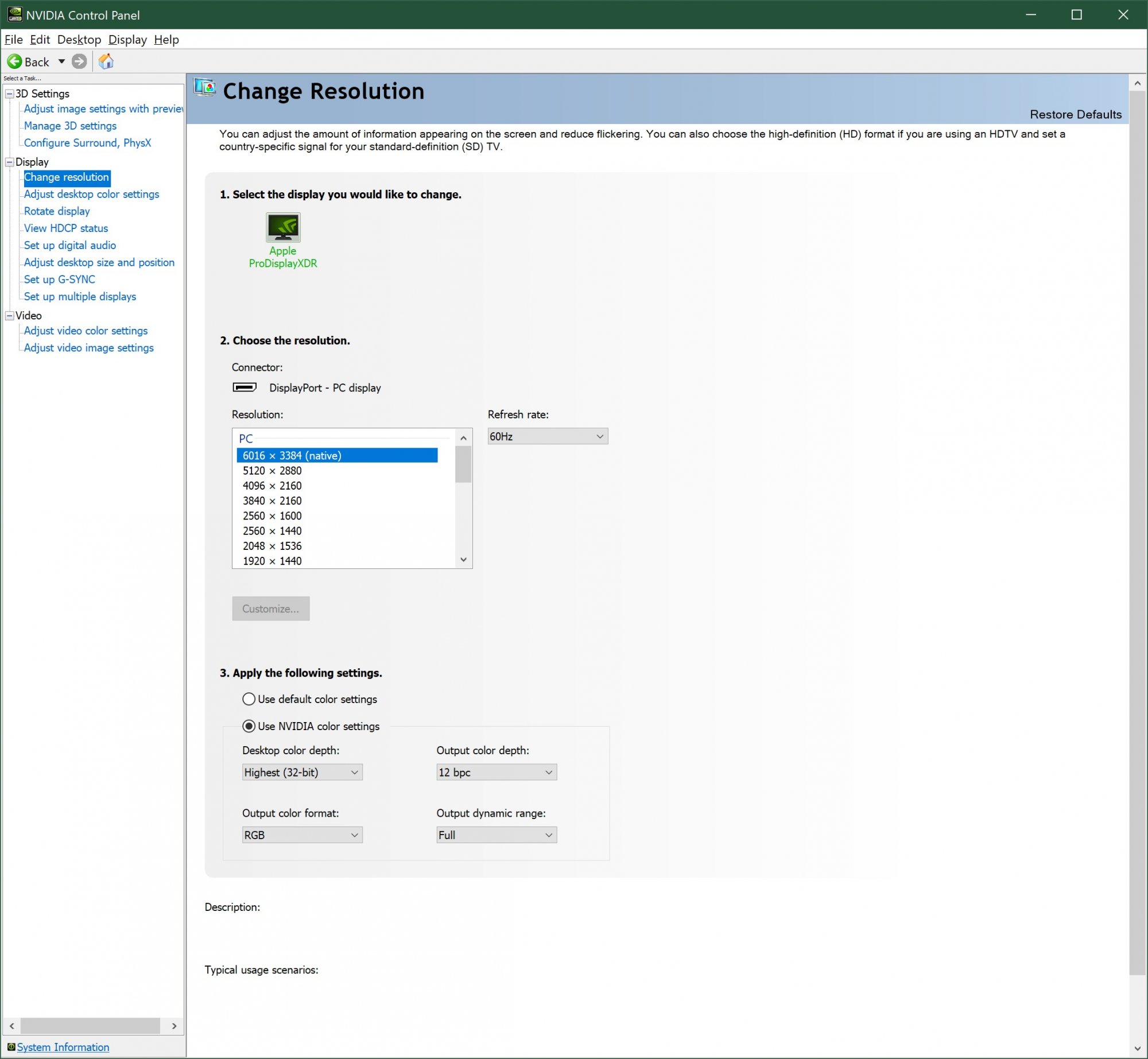Open the Desktop menu
This screenshot has height=1059, width=1148.
point(79,40)
